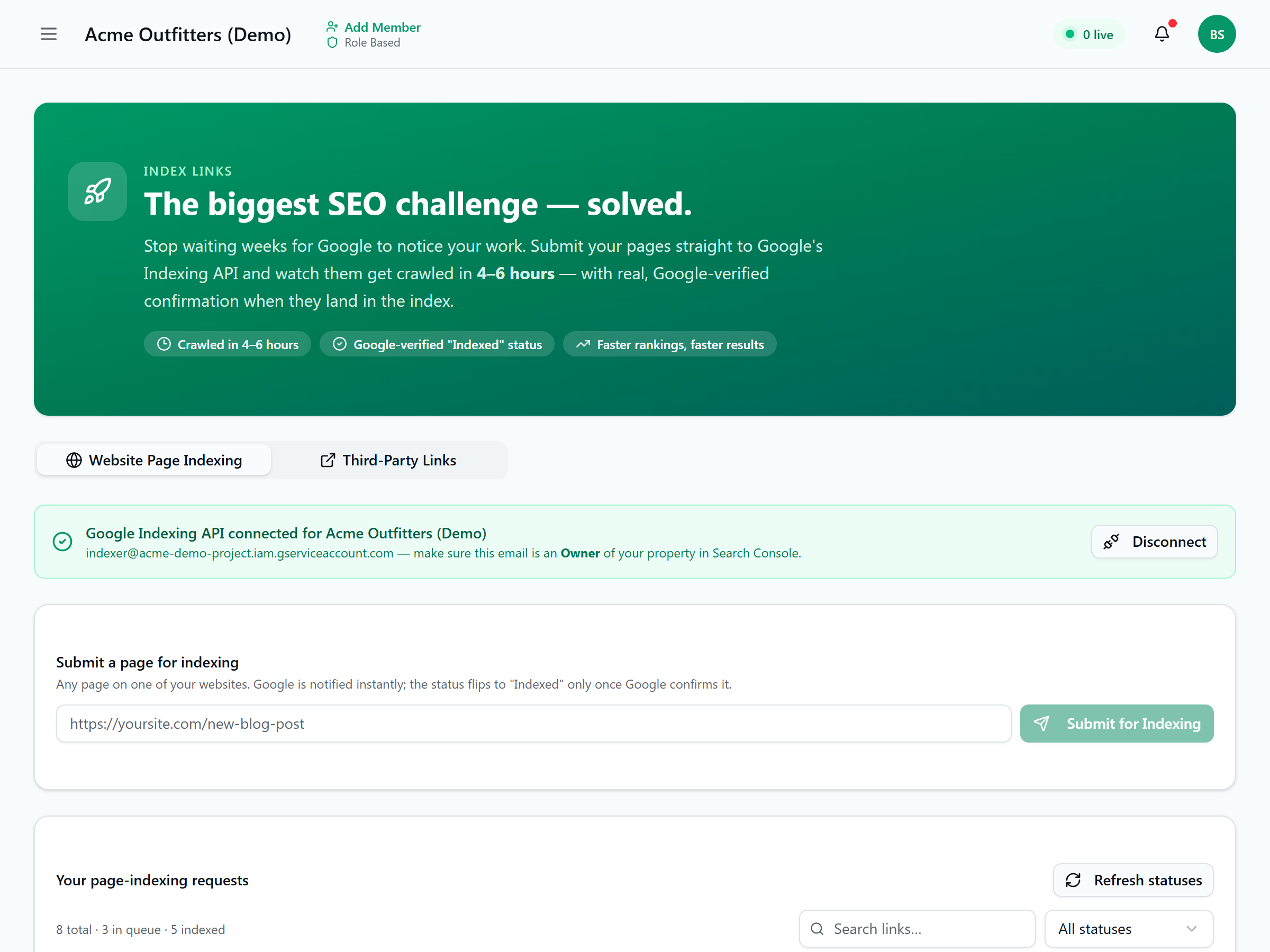Click the paper plane icon on Submit button
This screenshot has width=1270, height=952.
[x=1041, y=724]
